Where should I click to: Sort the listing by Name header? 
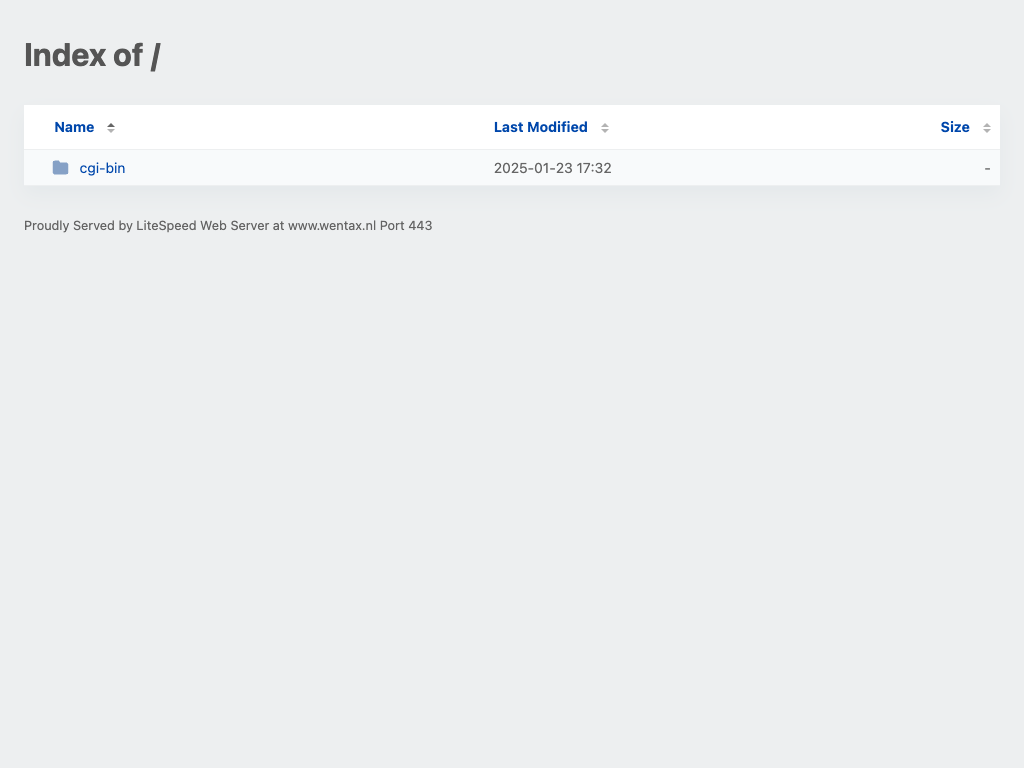pyautogui.click(x=74, y=127)
